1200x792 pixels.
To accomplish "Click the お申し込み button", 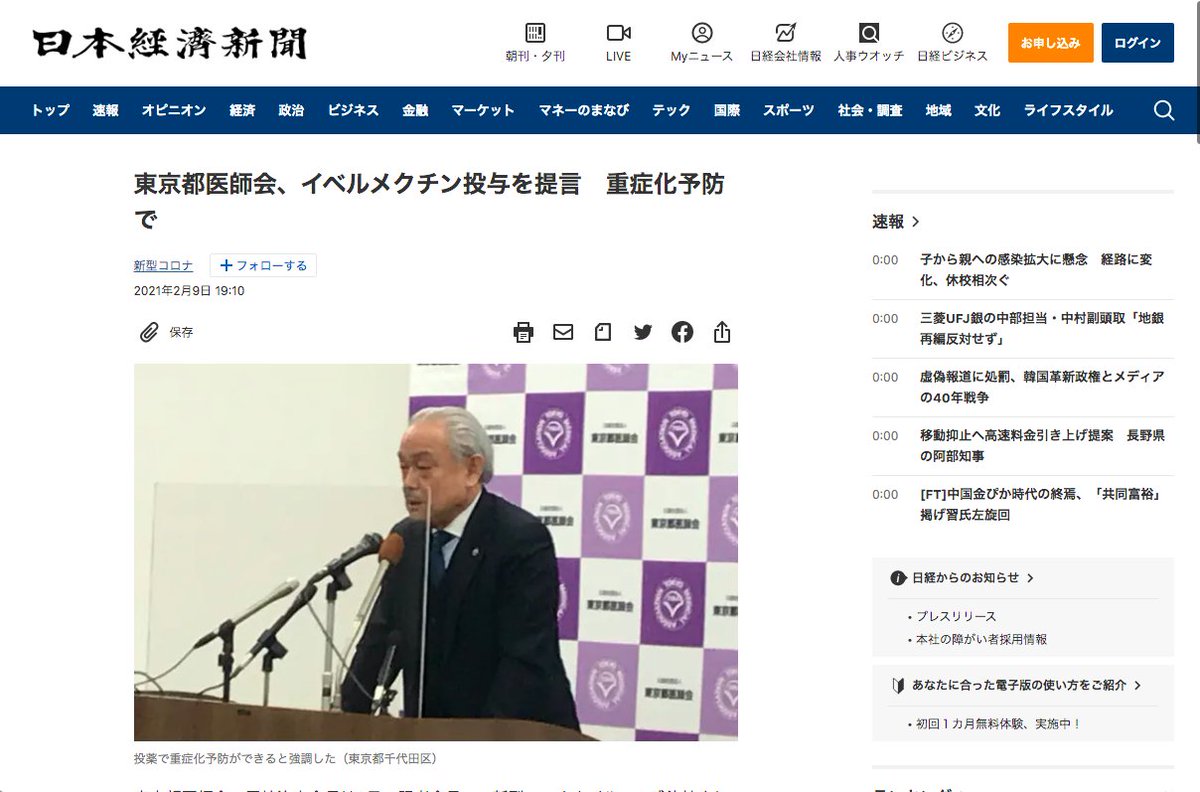I will (1050, 43).
